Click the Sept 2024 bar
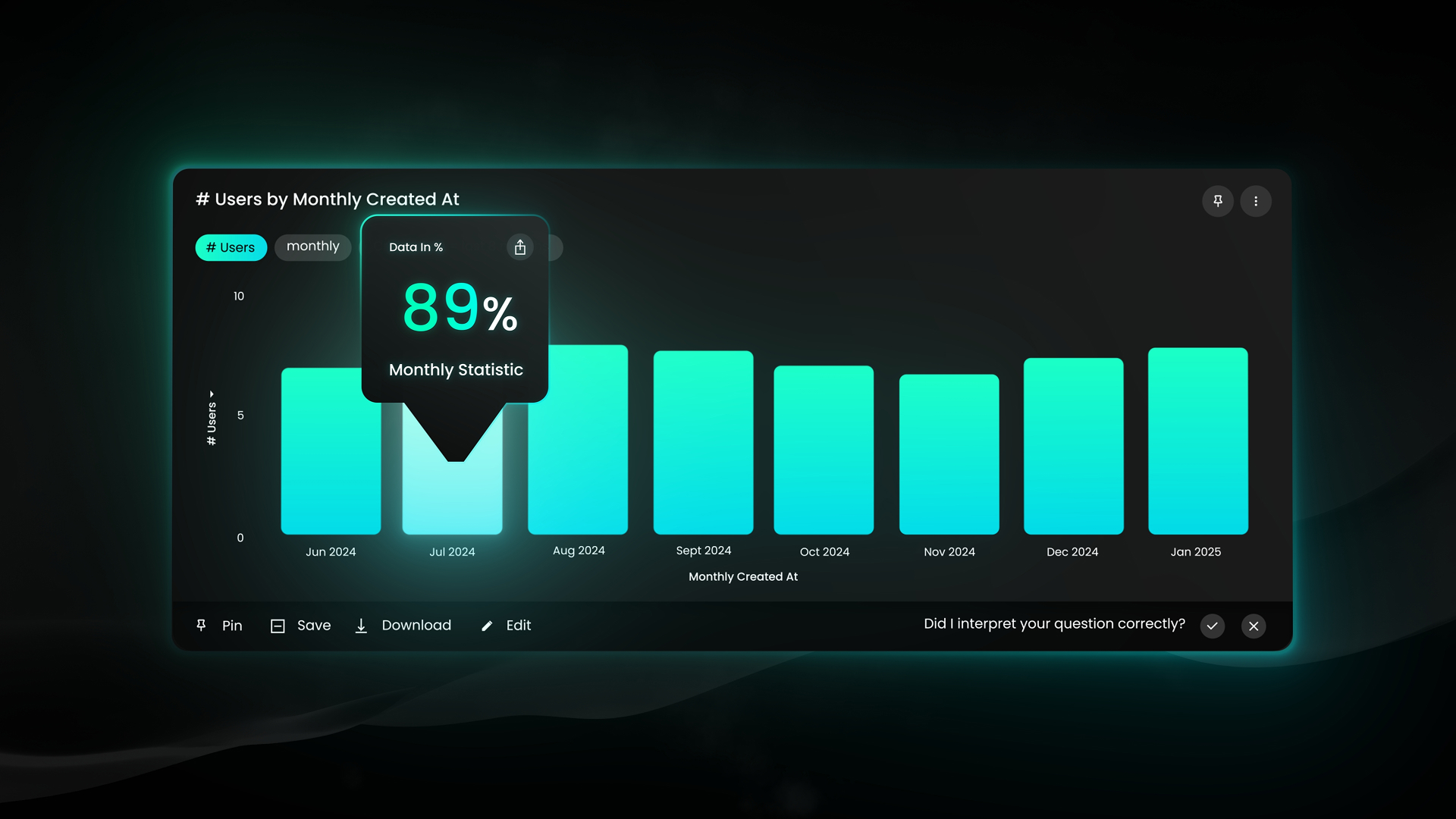1456x819 pixels. (703, 442)
